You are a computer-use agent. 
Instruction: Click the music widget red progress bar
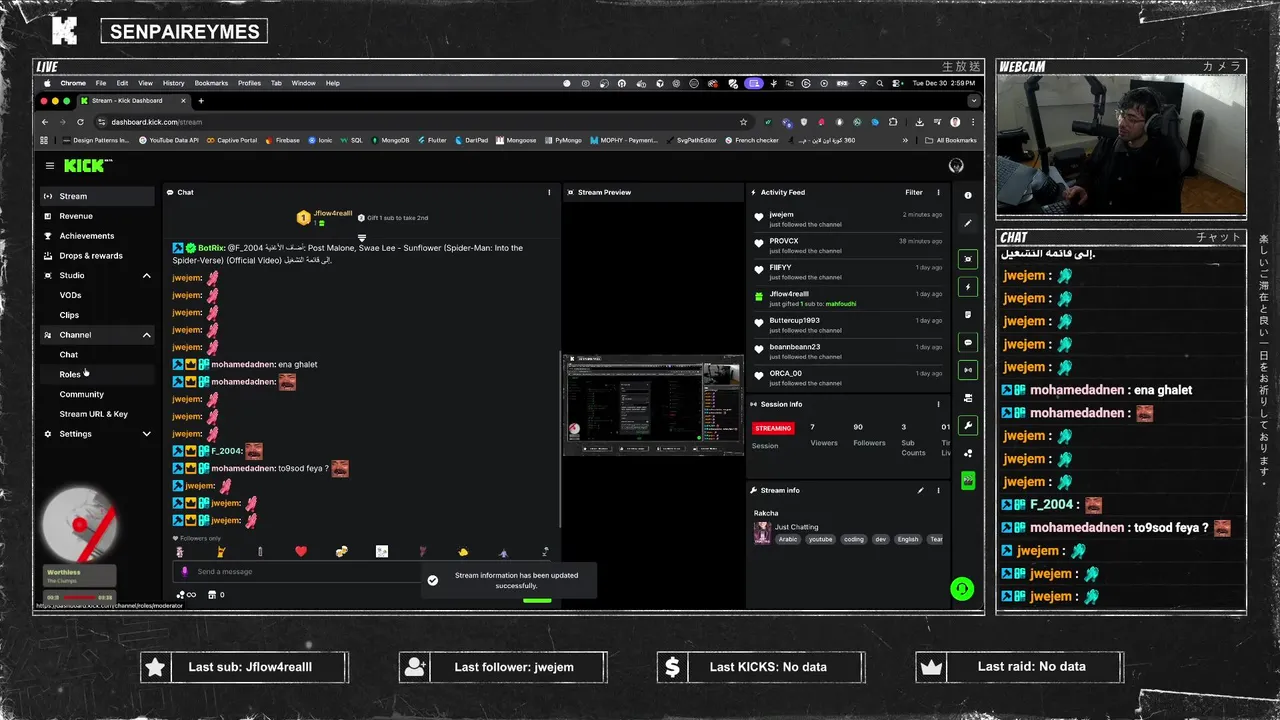[80, 597]
